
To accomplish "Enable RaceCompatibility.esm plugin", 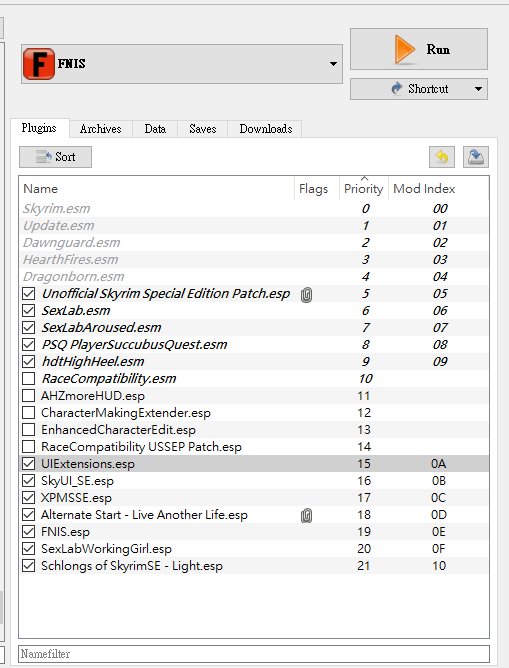I will point(29,378).
